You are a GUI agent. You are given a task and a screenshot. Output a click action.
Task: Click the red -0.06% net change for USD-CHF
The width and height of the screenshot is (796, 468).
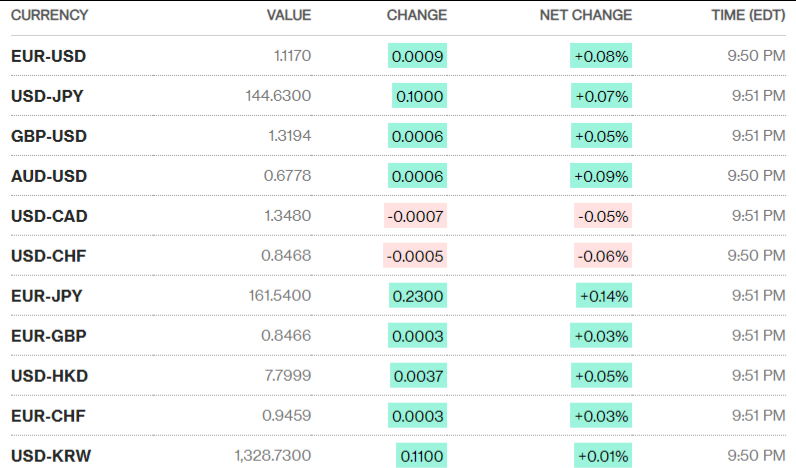(x=603, y=256)
